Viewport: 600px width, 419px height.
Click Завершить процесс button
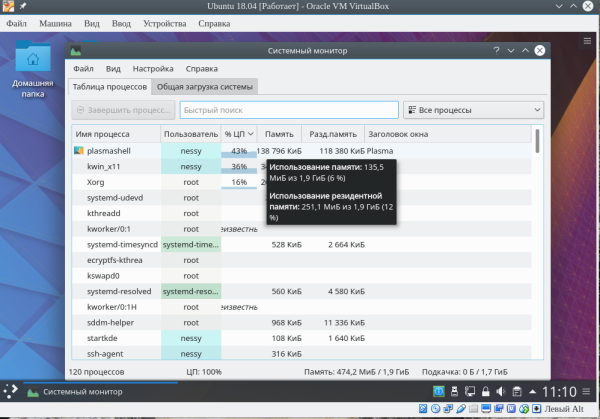pyautogui.click(x=123, y=110)
